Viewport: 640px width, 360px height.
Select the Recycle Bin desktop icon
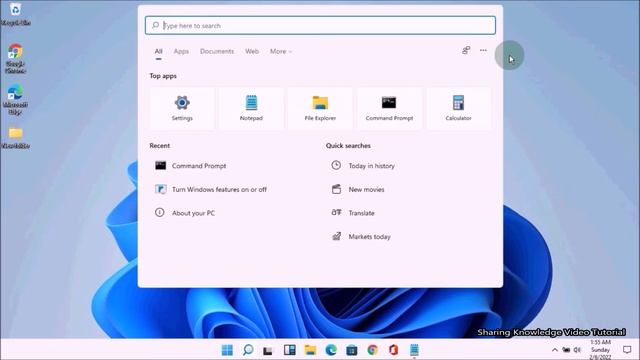(x=16, y=13)
